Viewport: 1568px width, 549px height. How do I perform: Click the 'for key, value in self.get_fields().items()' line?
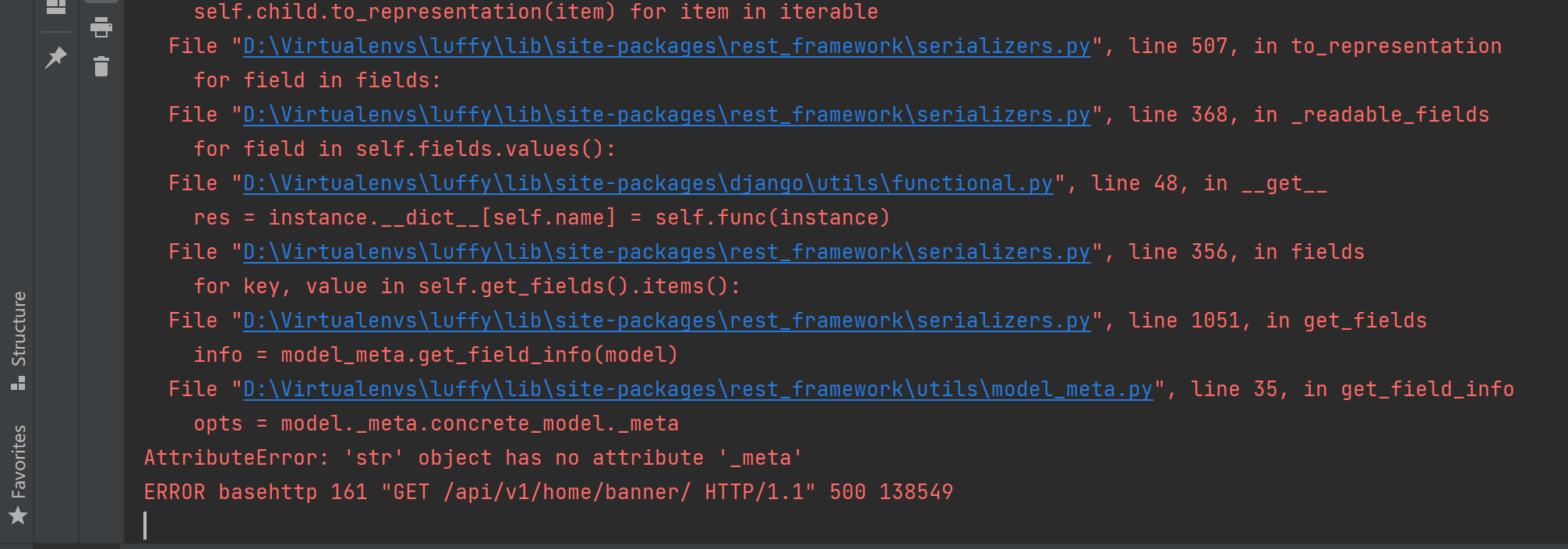tap(467, 286)
